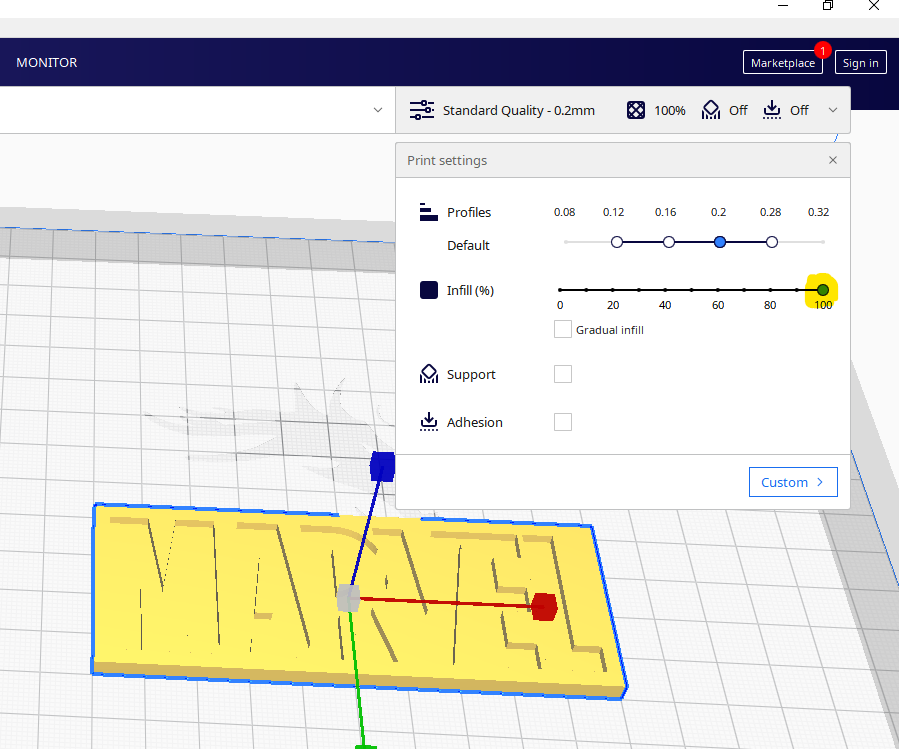
Task: Click the blue Z-axis move handle
Action: coord(382,466)
